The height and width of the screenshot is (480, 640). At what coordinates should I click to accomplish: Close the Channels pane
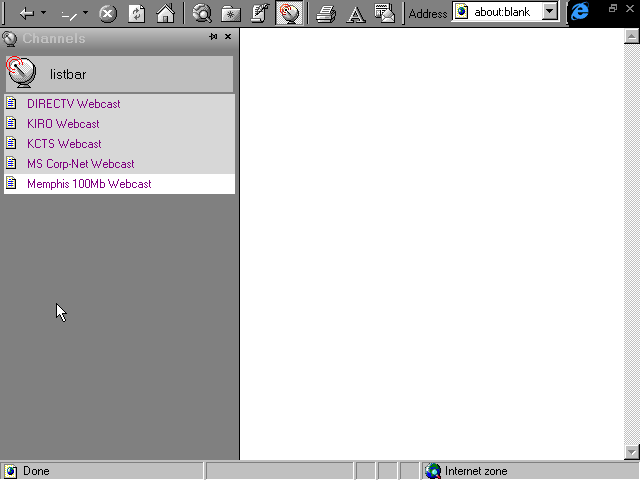(228, 37)
